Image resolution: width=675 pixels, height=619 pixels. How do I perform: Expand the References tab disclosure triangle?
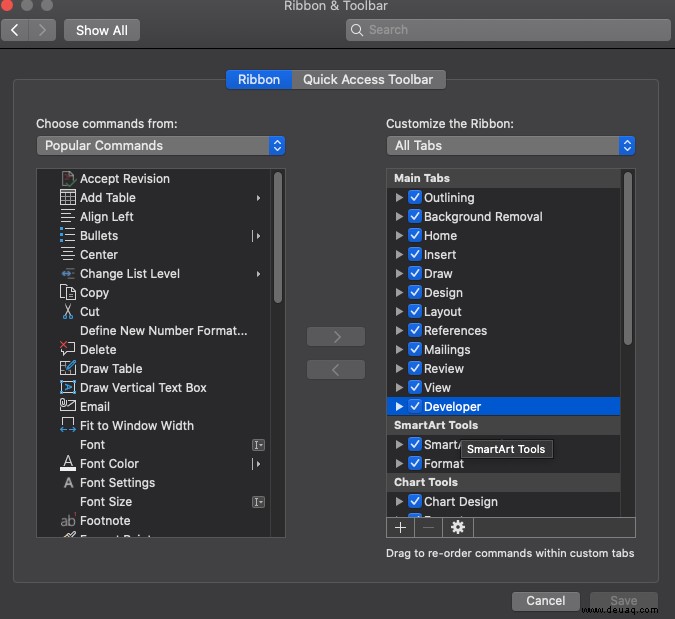click(399, 330)
